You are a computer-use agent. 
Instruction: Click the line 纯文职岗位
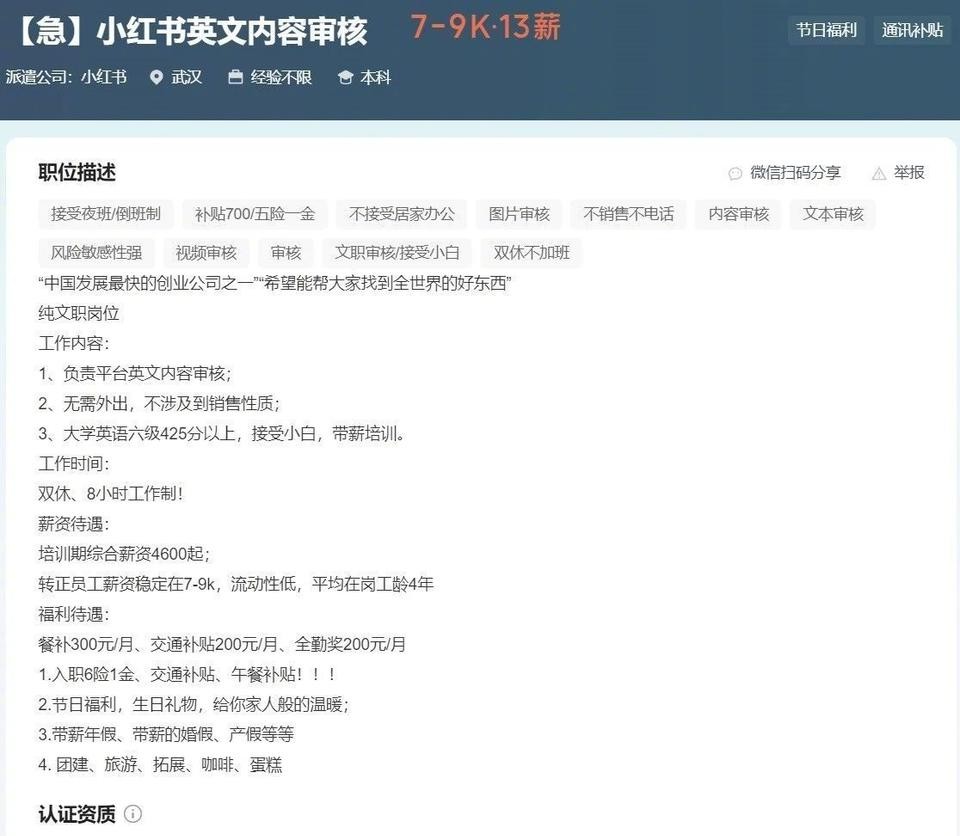(79, 313)
